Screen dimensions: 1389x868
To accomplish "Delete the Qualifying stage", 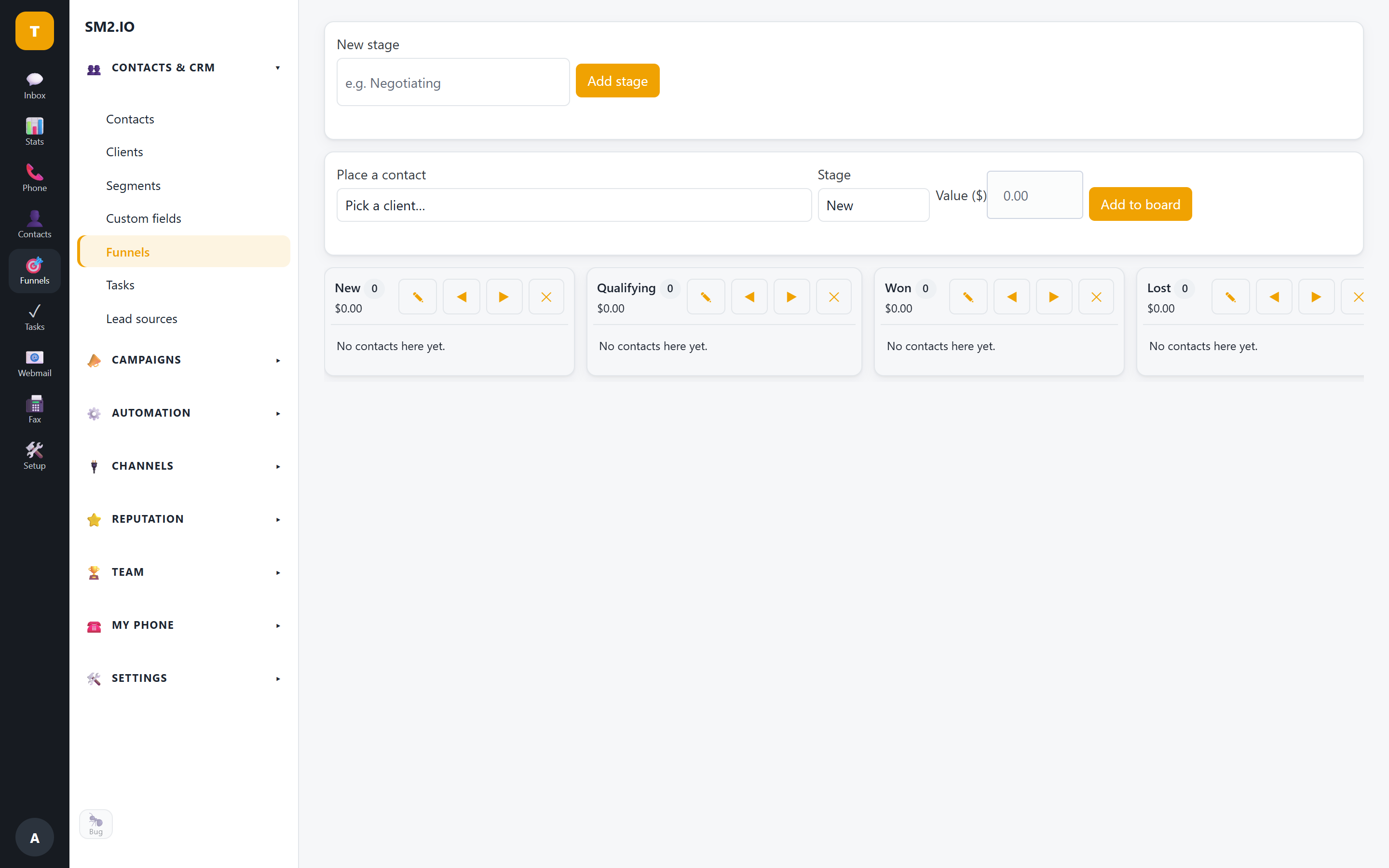I will [833, 297].
